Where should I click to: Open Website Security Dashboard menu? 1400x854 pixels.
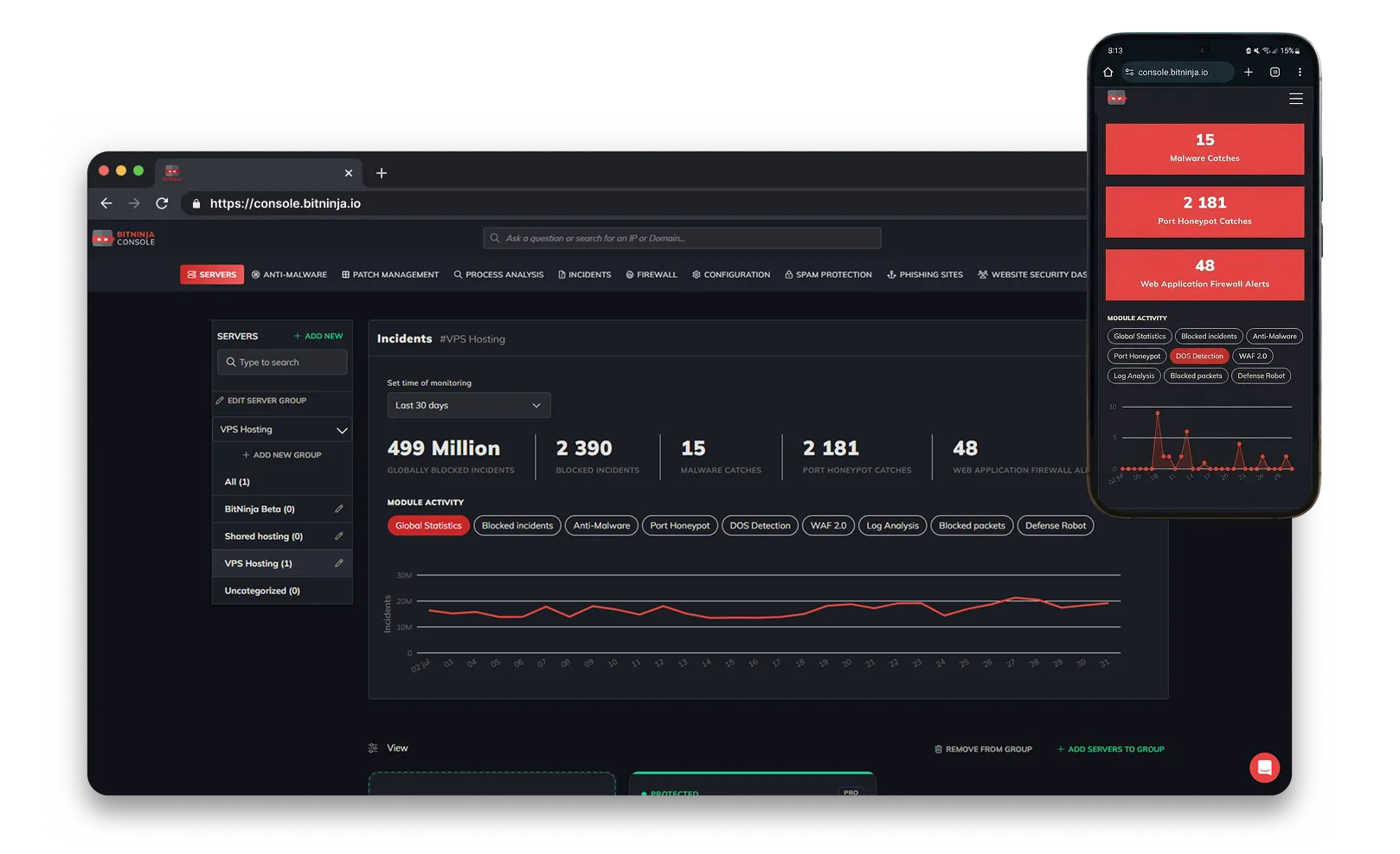tap(1032, 274)
